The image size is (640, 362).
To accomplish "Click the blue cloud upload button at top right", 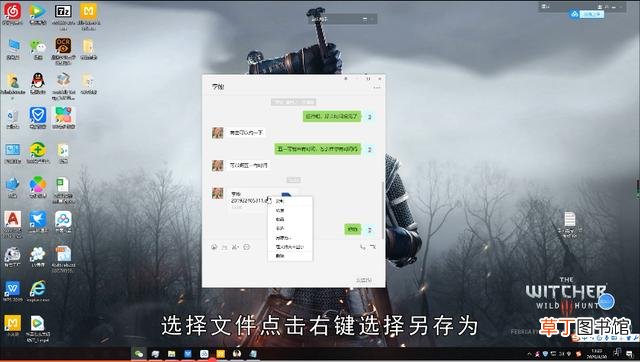I will click(587, 14).
